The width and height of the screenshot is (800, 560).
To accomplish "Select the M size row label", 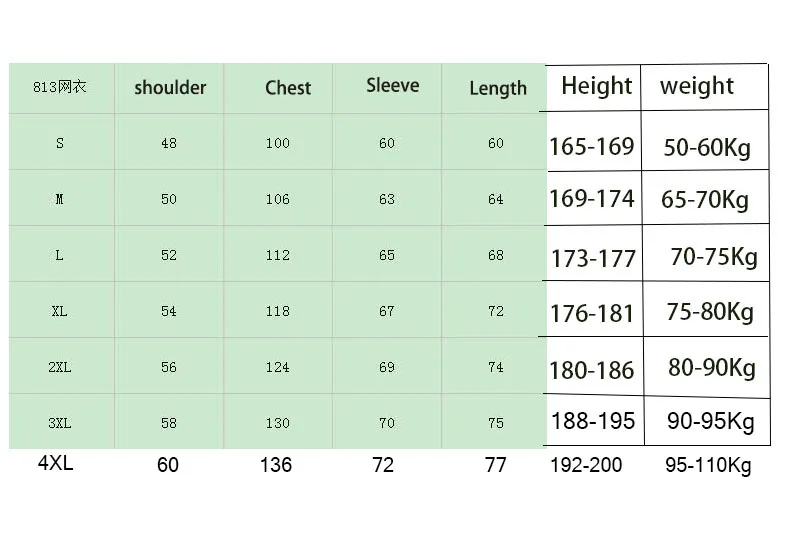I will 60,199.
